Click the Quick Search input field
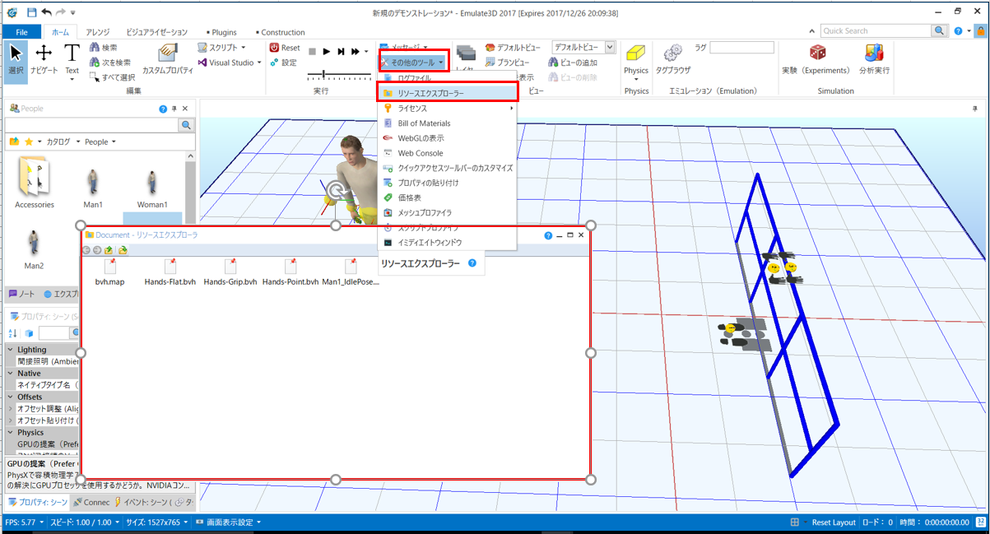The width and height of the screenshot is (990, 534). [x=876, y=30]
